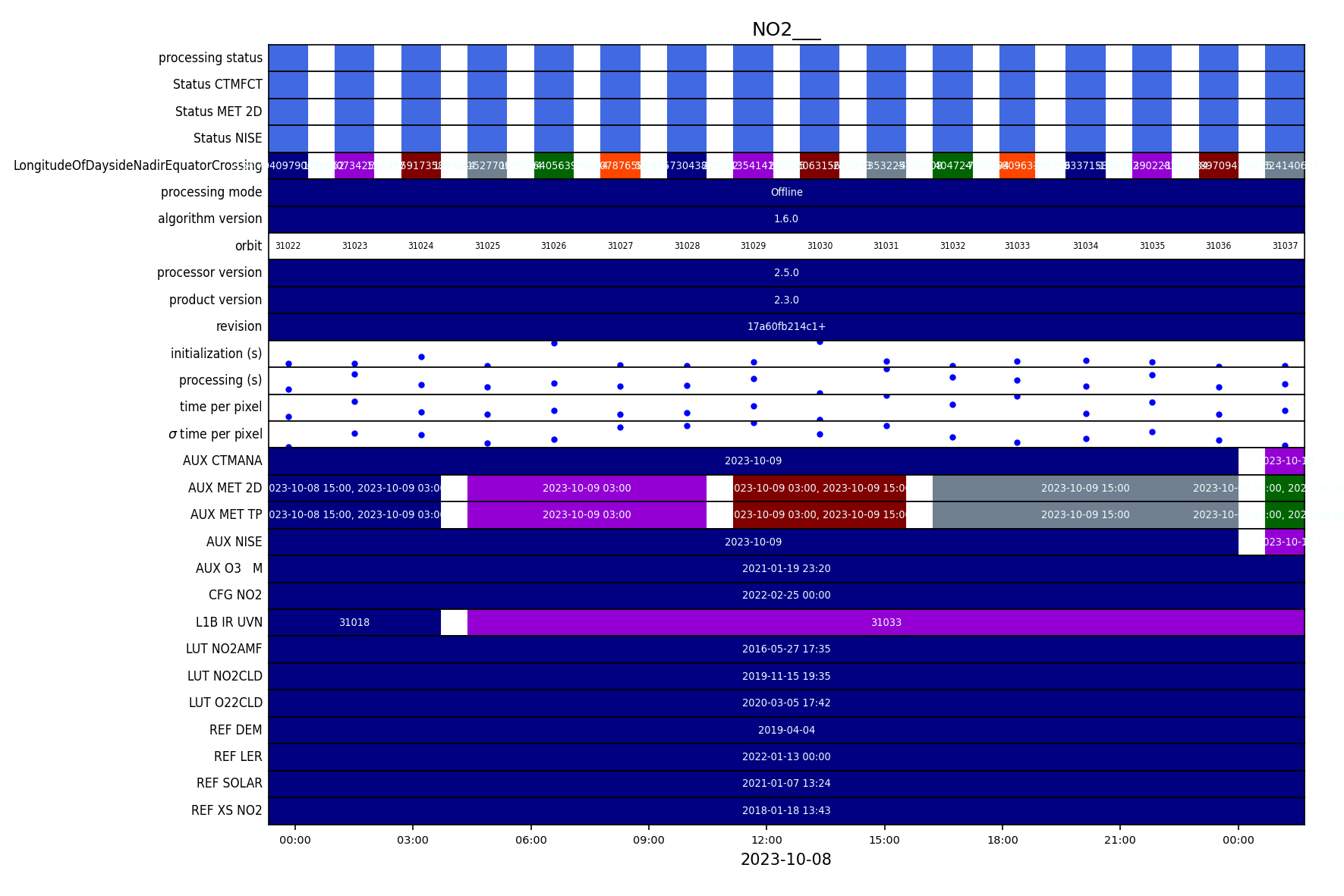Select the 'processing status' row label
Screen dimensions: 1344x896
(210, 58)
